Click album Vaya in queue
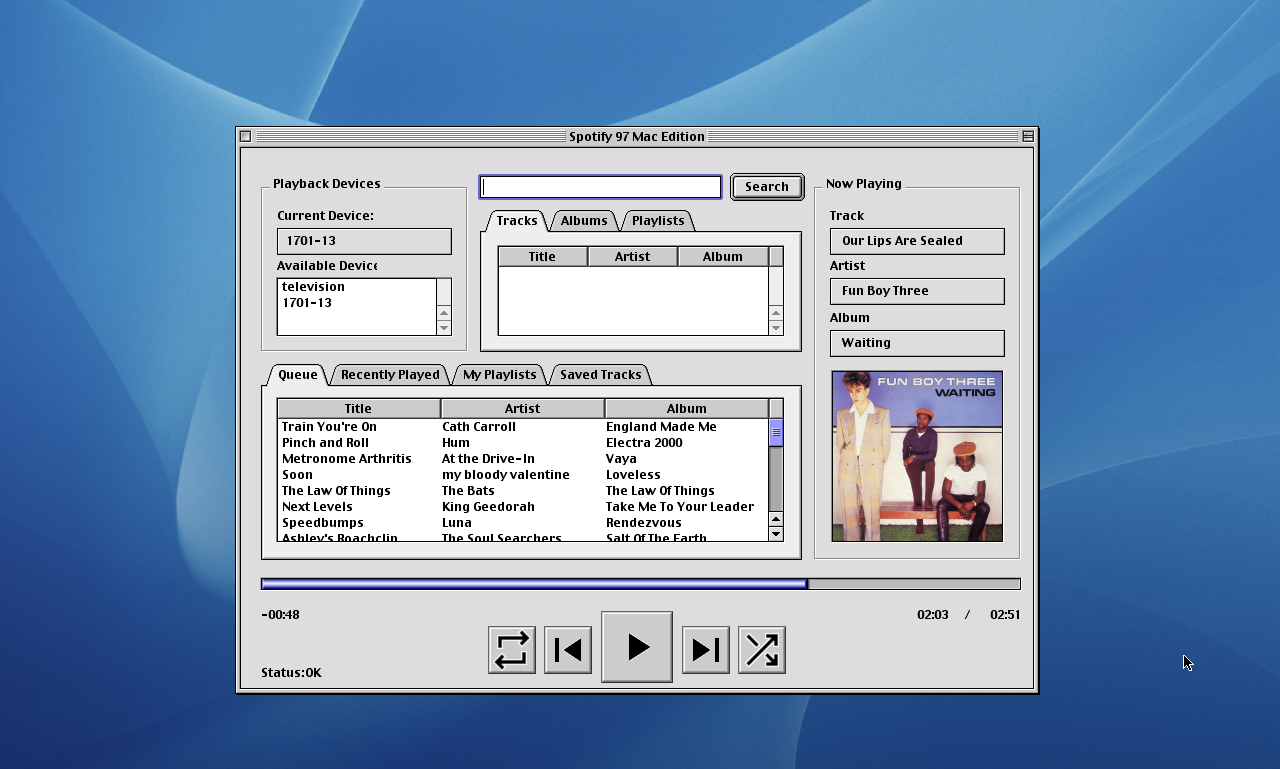The height and width of the screenshot is (769, 1280). pyautogui.click(x=621, y=459)
